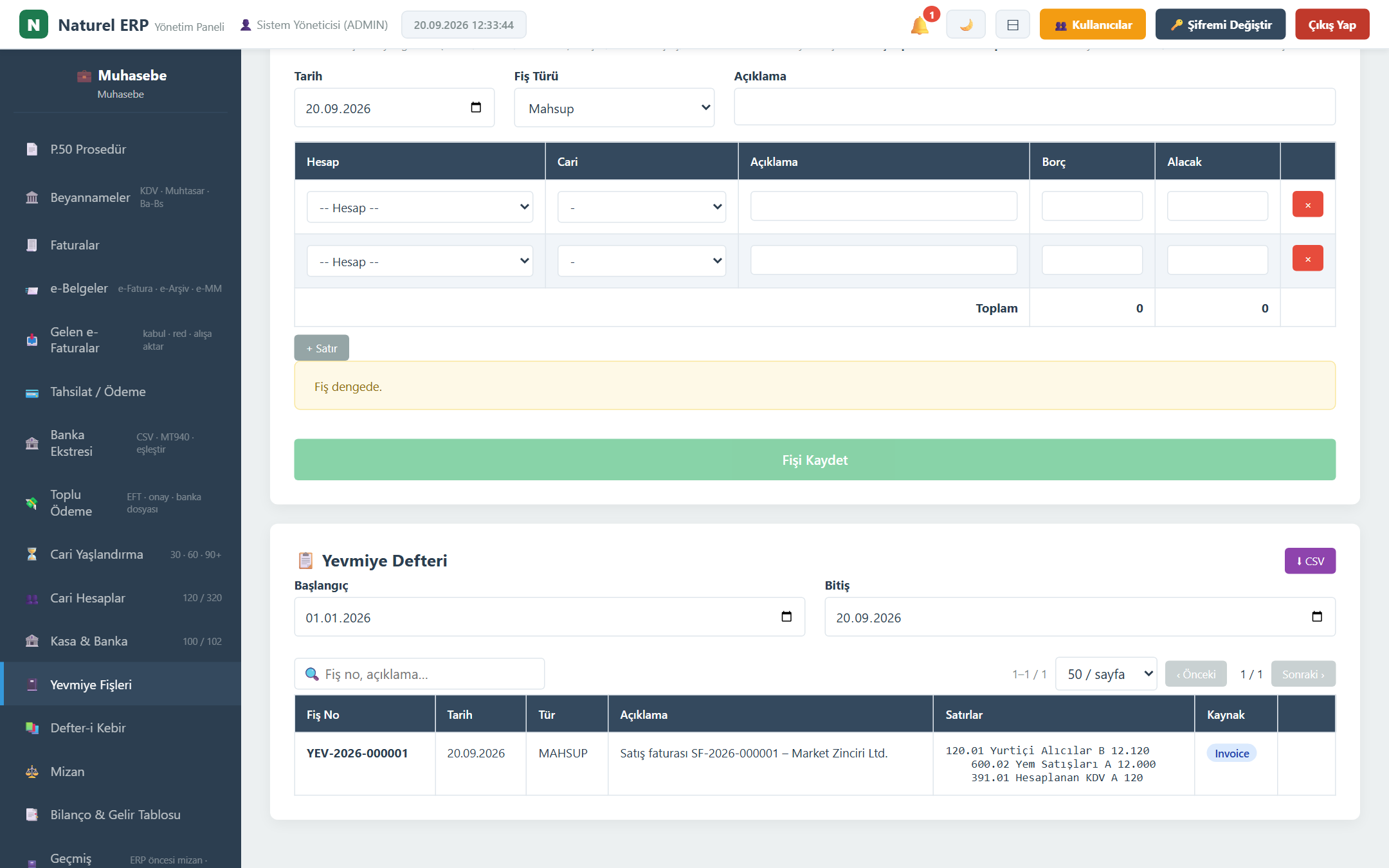The image size is (1389, 868).
Task: Open calendar picker in Tarih field
Action: (x=476, y=107)
